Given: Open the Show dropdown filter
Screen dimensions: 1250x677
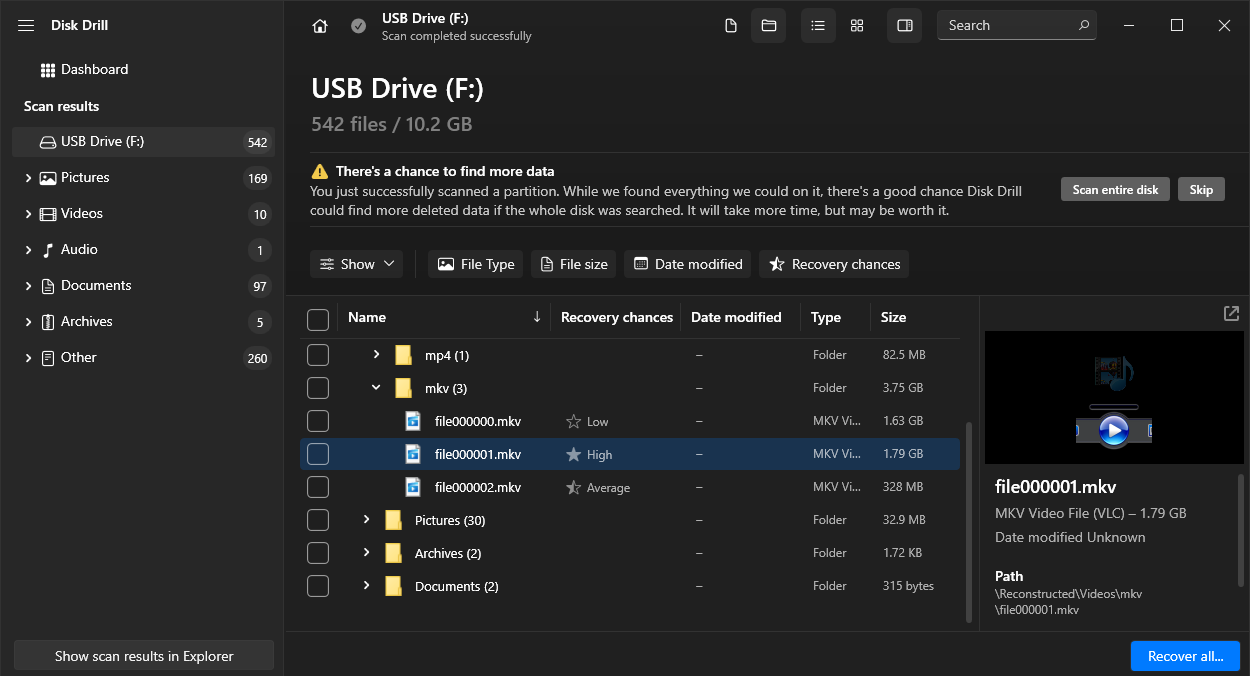Looking at the screenshot, I should pyautogui.click(x=357, y=264).
